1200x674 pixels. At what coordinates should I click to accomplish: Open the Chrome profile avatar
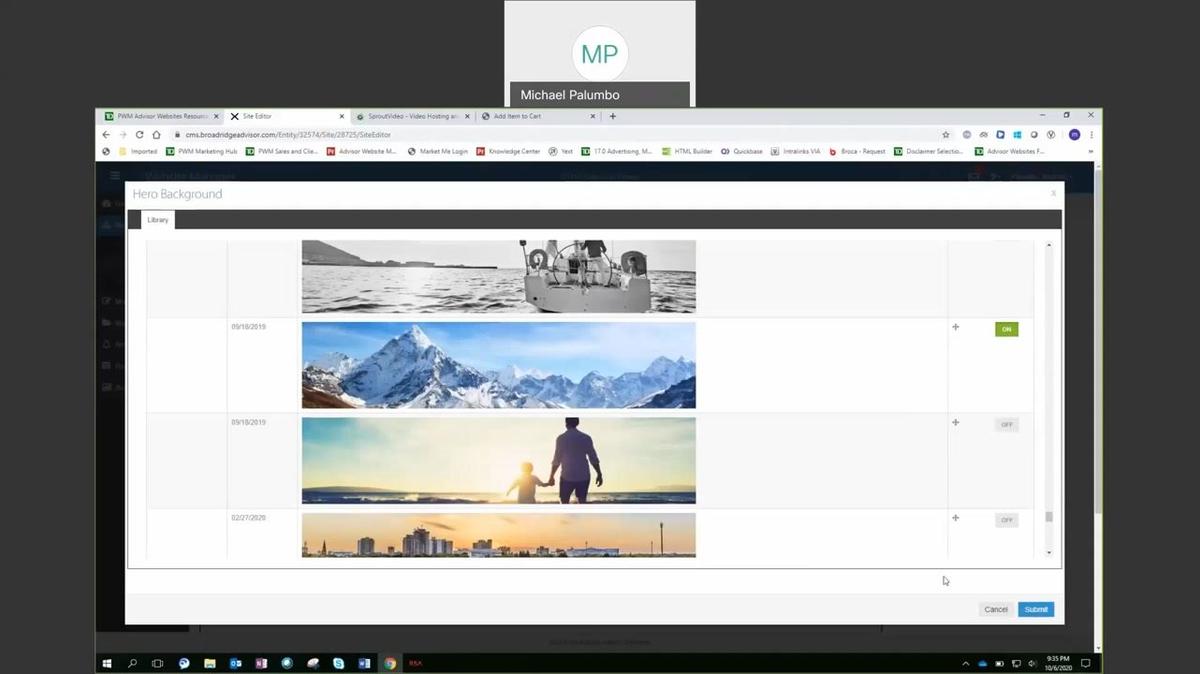(x=1074, y=134)
